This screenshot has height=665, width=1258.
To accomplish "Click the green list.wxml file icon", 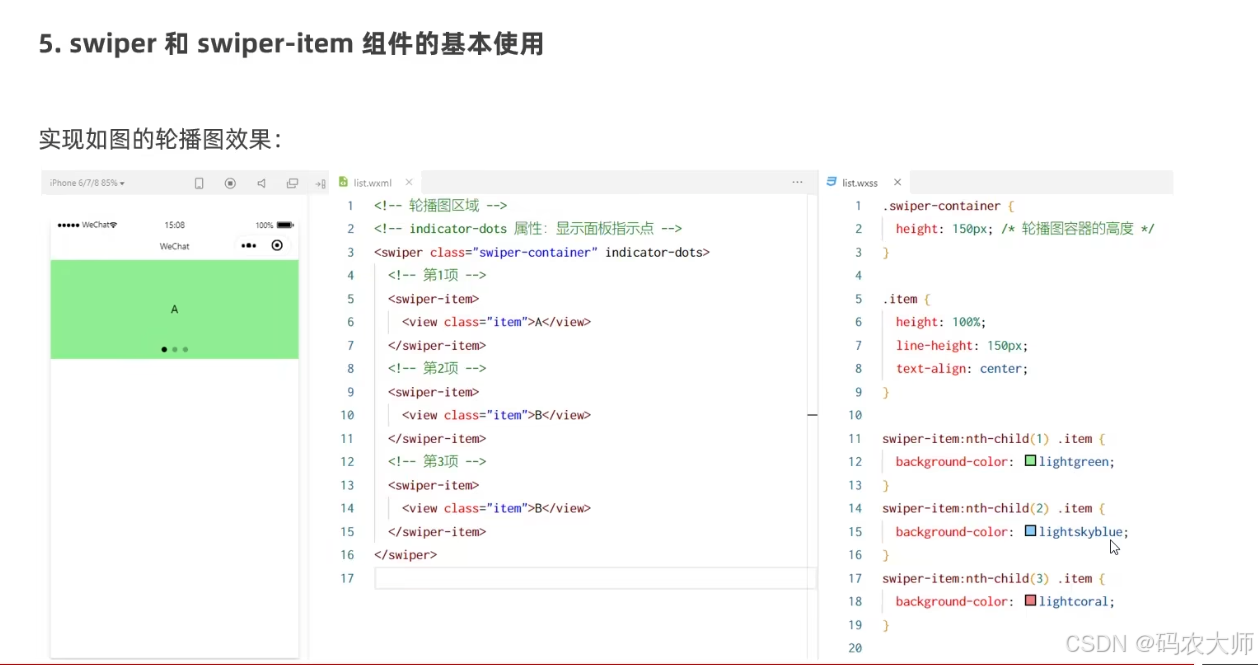I will (x=343, y=182).
